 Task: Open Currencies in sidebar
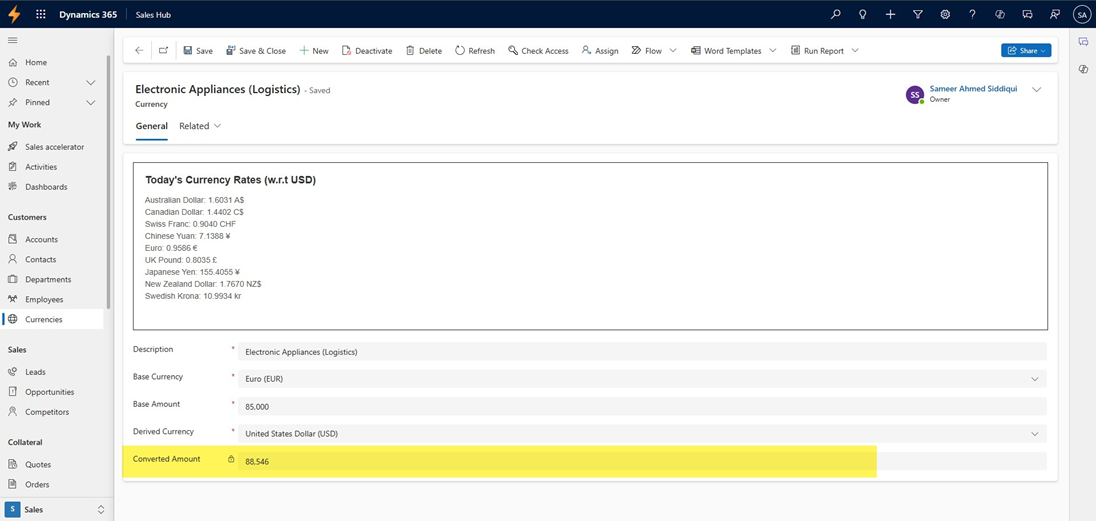(x=52, y=320)
